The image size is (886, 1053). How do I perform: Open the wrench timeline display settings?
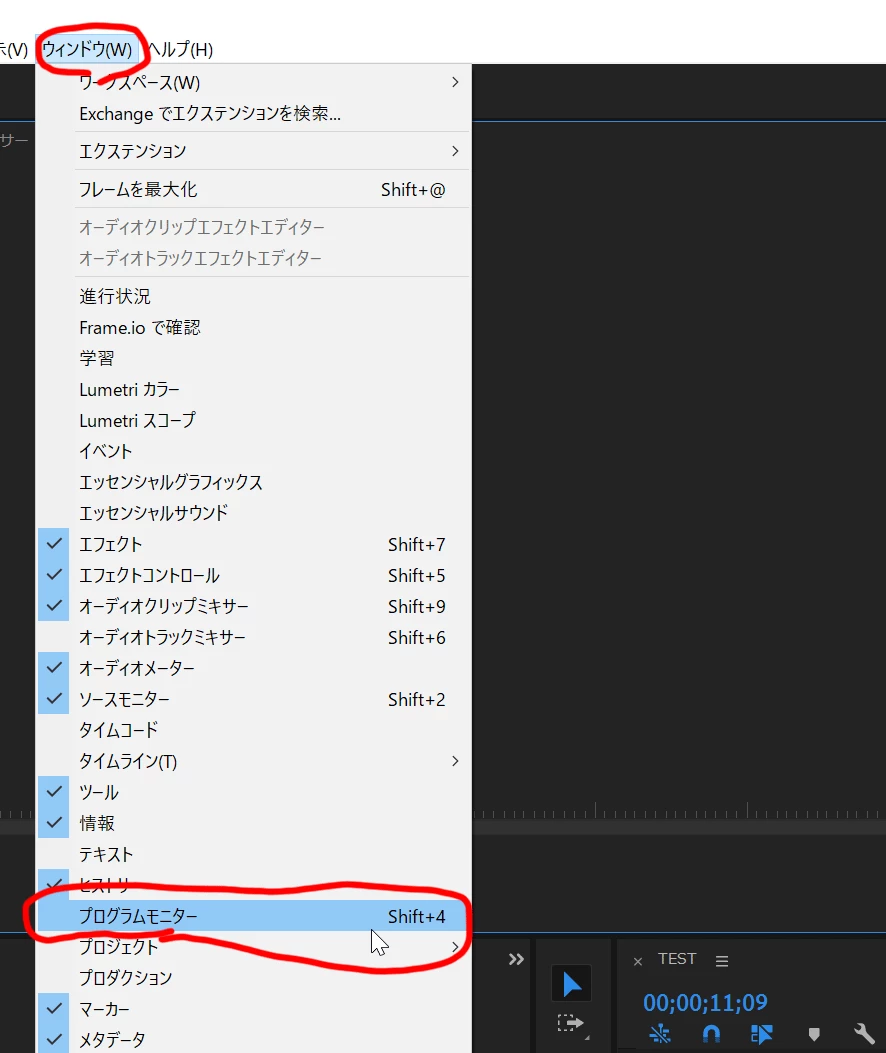point(864,1034)
